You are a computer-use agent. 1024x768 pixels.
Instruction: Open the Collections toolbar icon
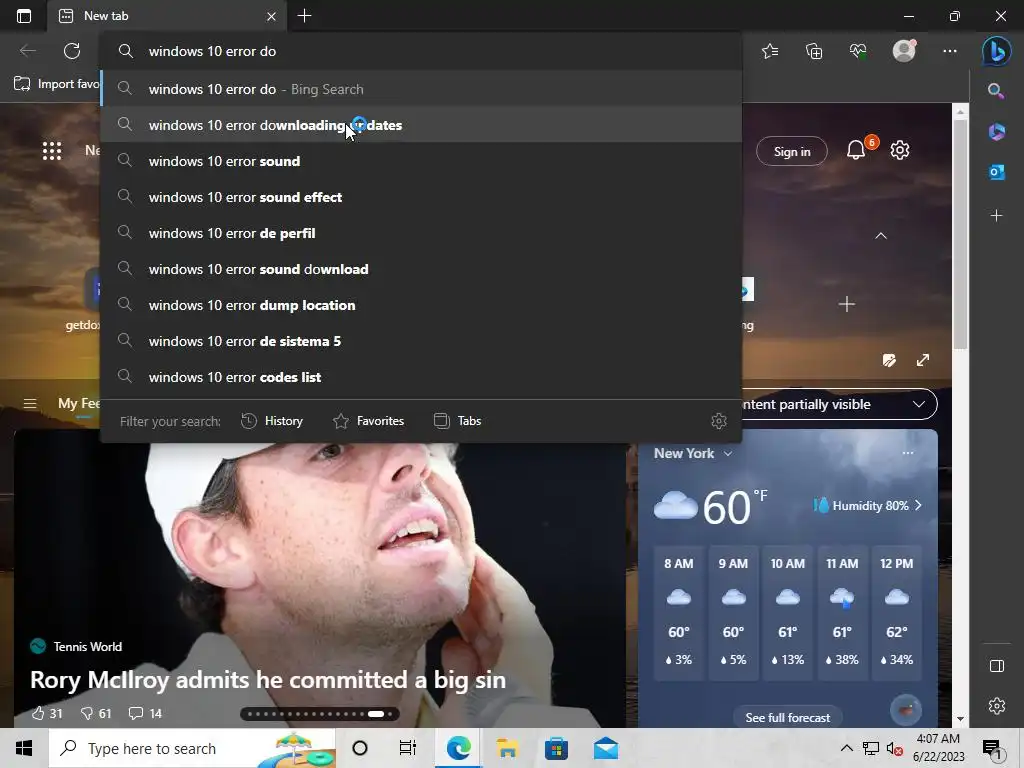[x=814, y=51]
